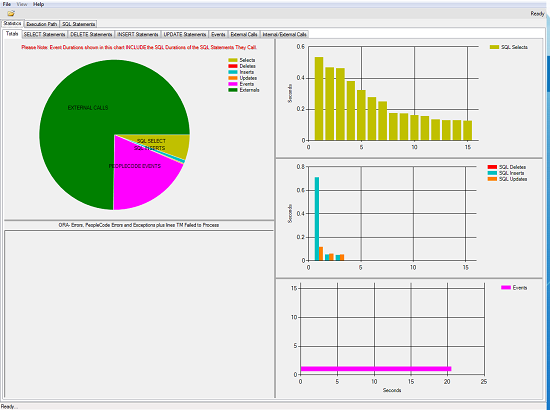Click the Externals legend color swatch
Screen dimensions: 550x410
tap(233, 90)
